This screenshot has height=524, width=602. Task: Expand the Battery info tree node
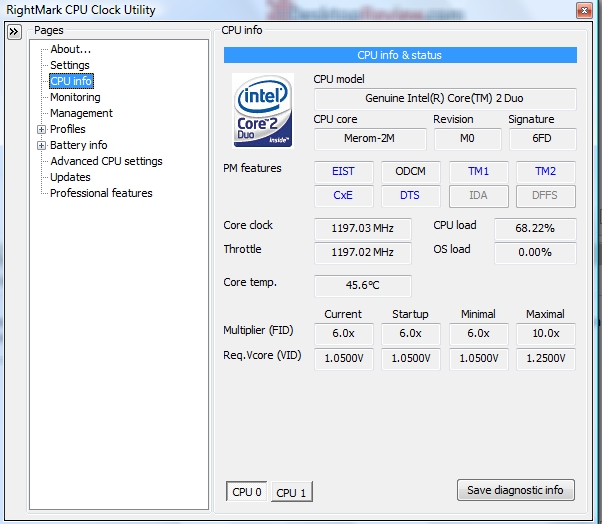tap(41, 145)
